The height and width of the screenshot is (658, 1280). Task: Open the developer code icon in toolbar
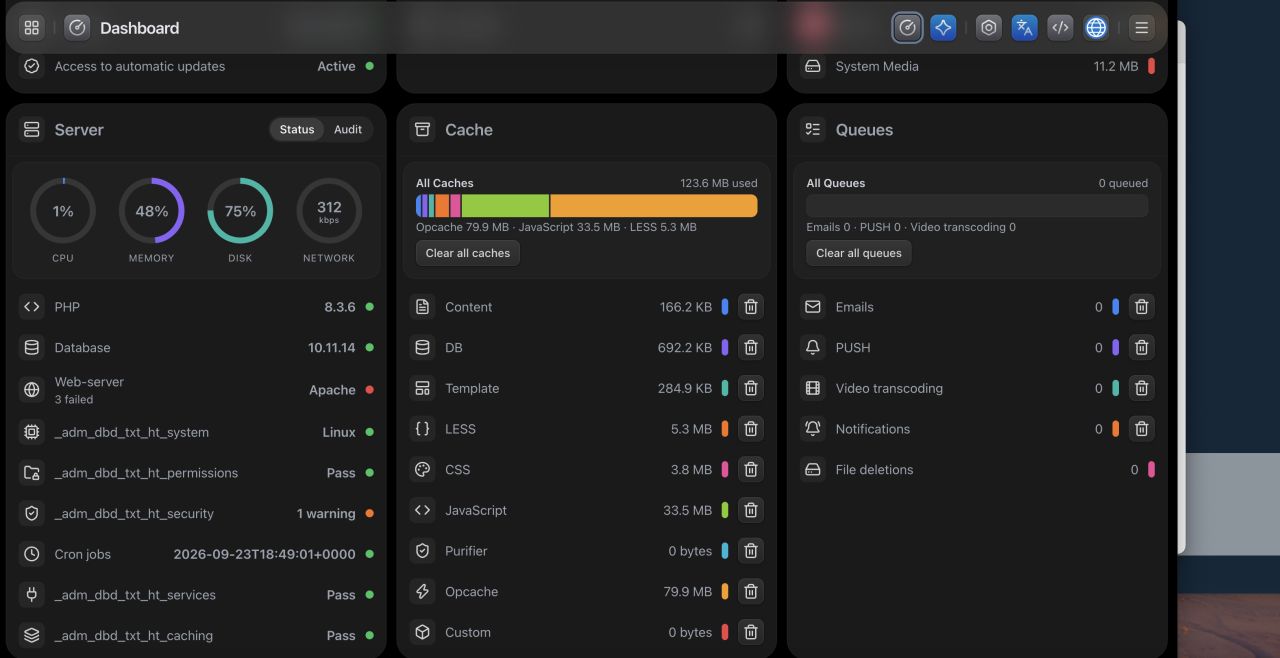[x=1060, y=28]
